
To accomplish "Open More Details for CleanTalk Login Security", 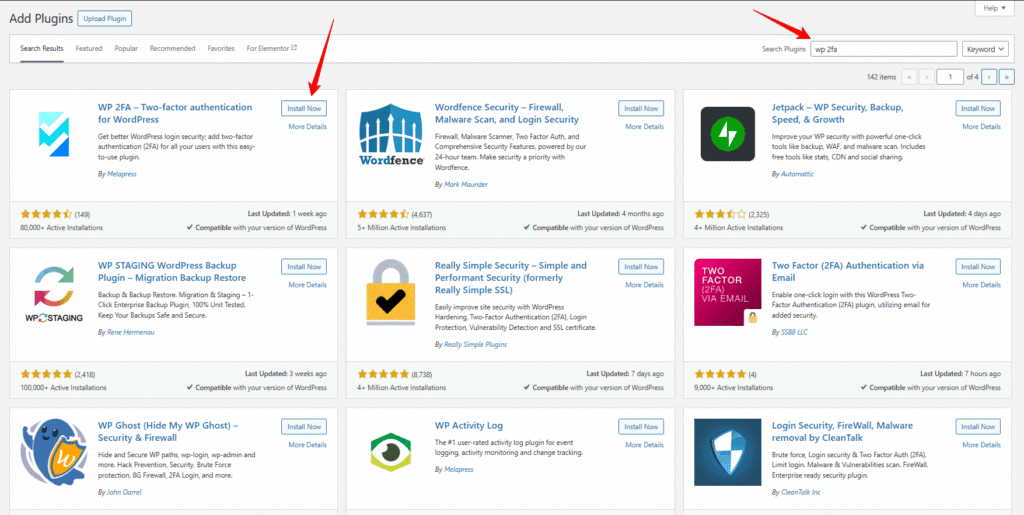I will [982, 445].
